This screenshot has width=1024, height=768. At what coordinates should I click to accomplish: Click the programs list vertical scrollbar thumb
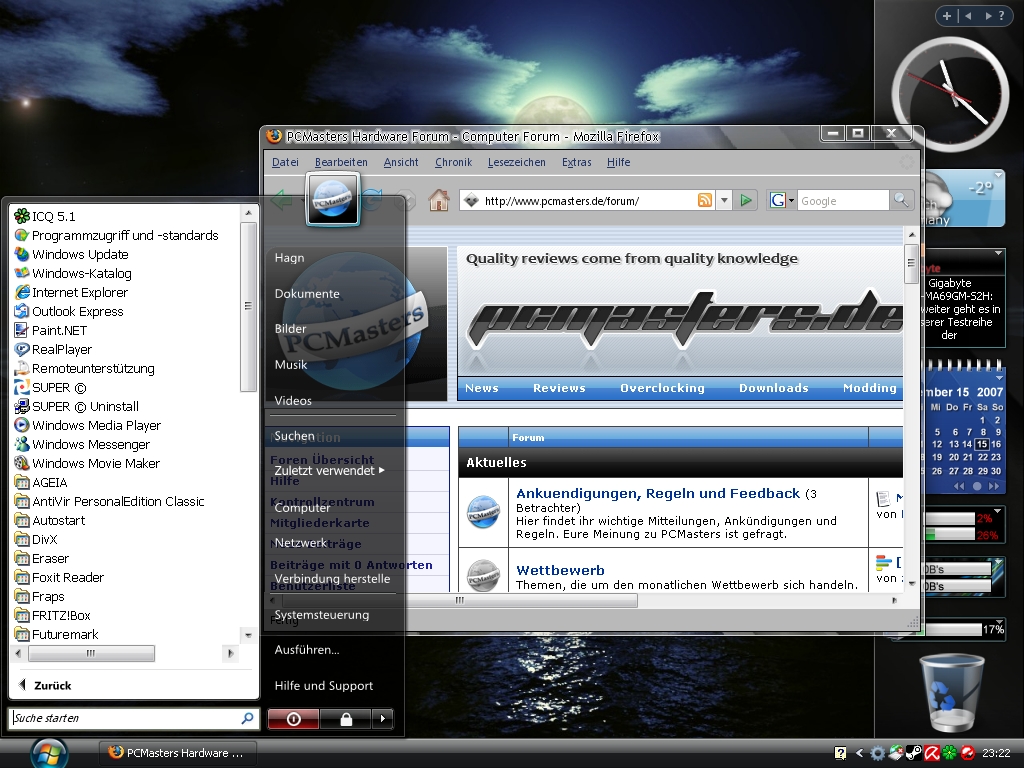(x=248, y=306)
